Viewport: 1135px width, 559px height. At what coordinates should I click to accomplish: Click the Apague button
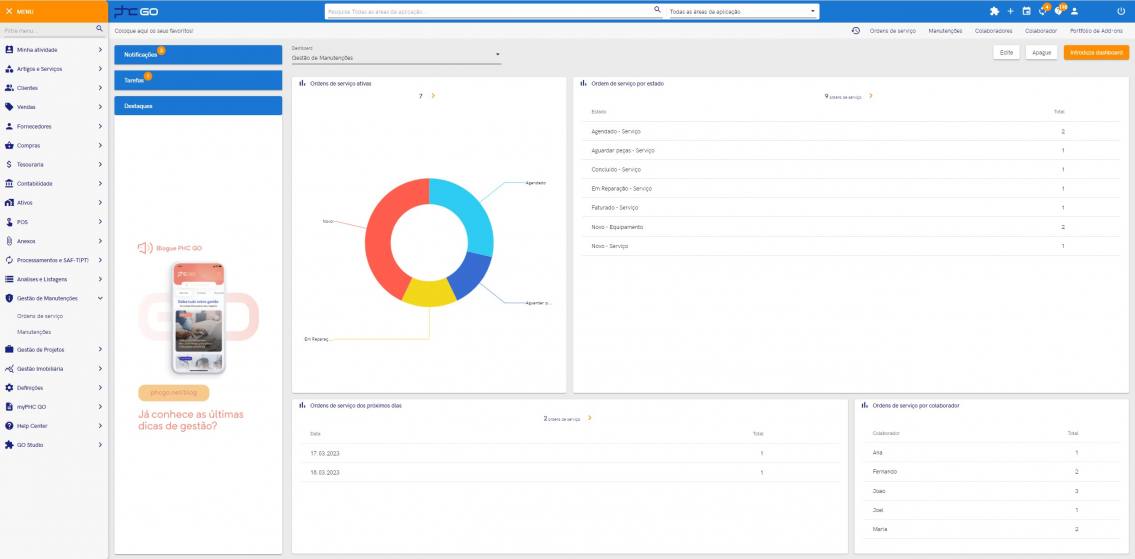click(x=1042, y=52)
